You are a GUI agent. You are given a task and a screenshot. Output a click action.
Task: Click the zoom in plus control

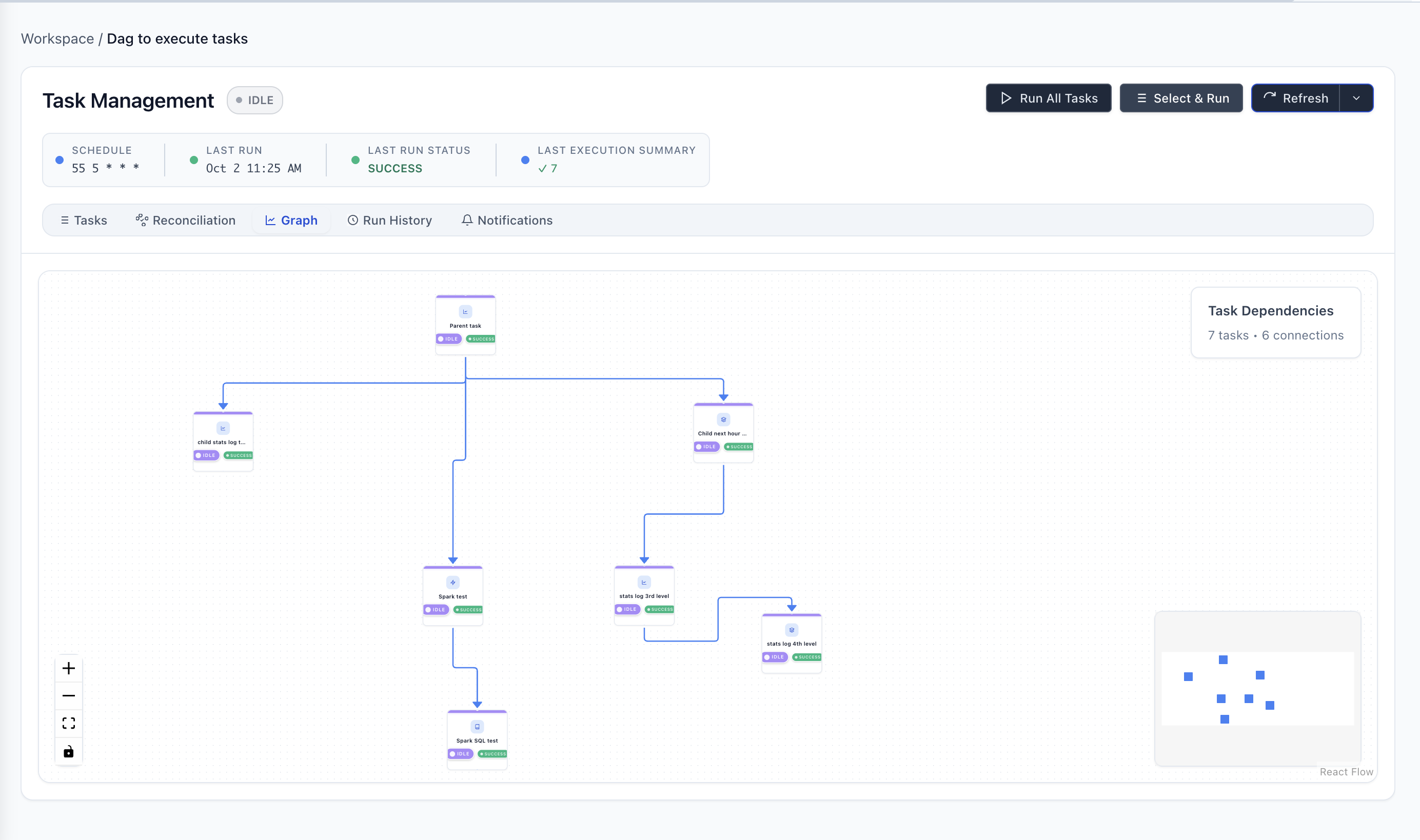pyautogui.click(x=69, y=669)
